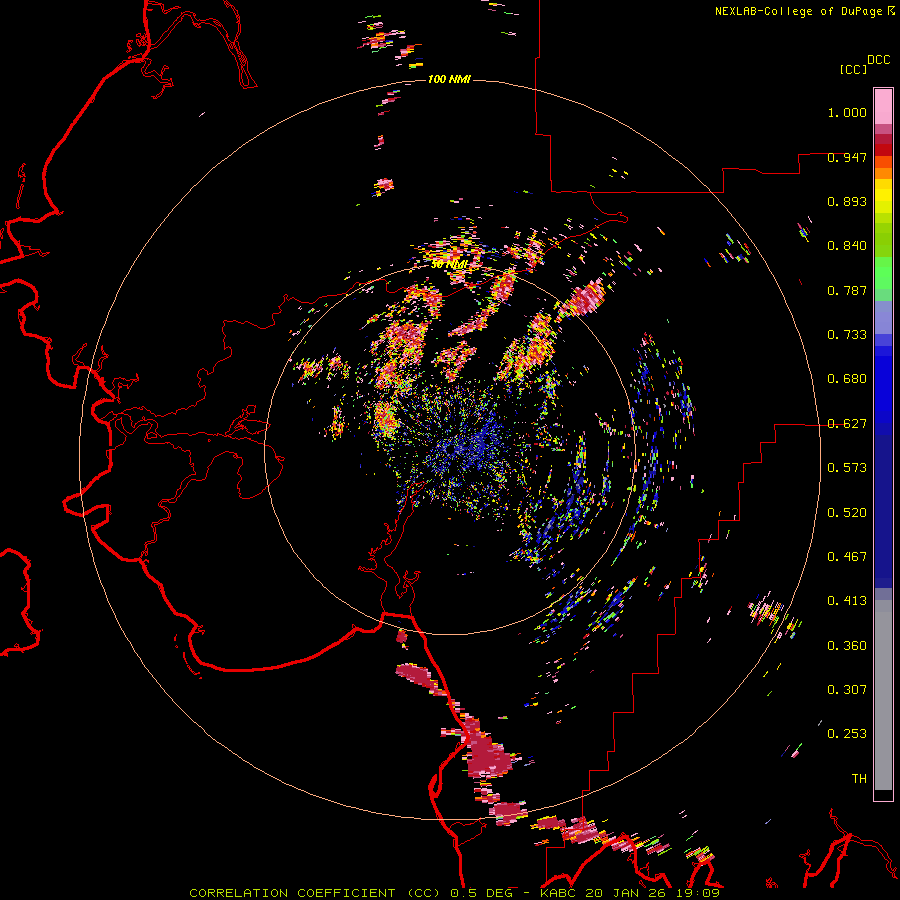Pick the light pink segment of color bar
Screen dimensions: 900x900
tap(883, 107)
